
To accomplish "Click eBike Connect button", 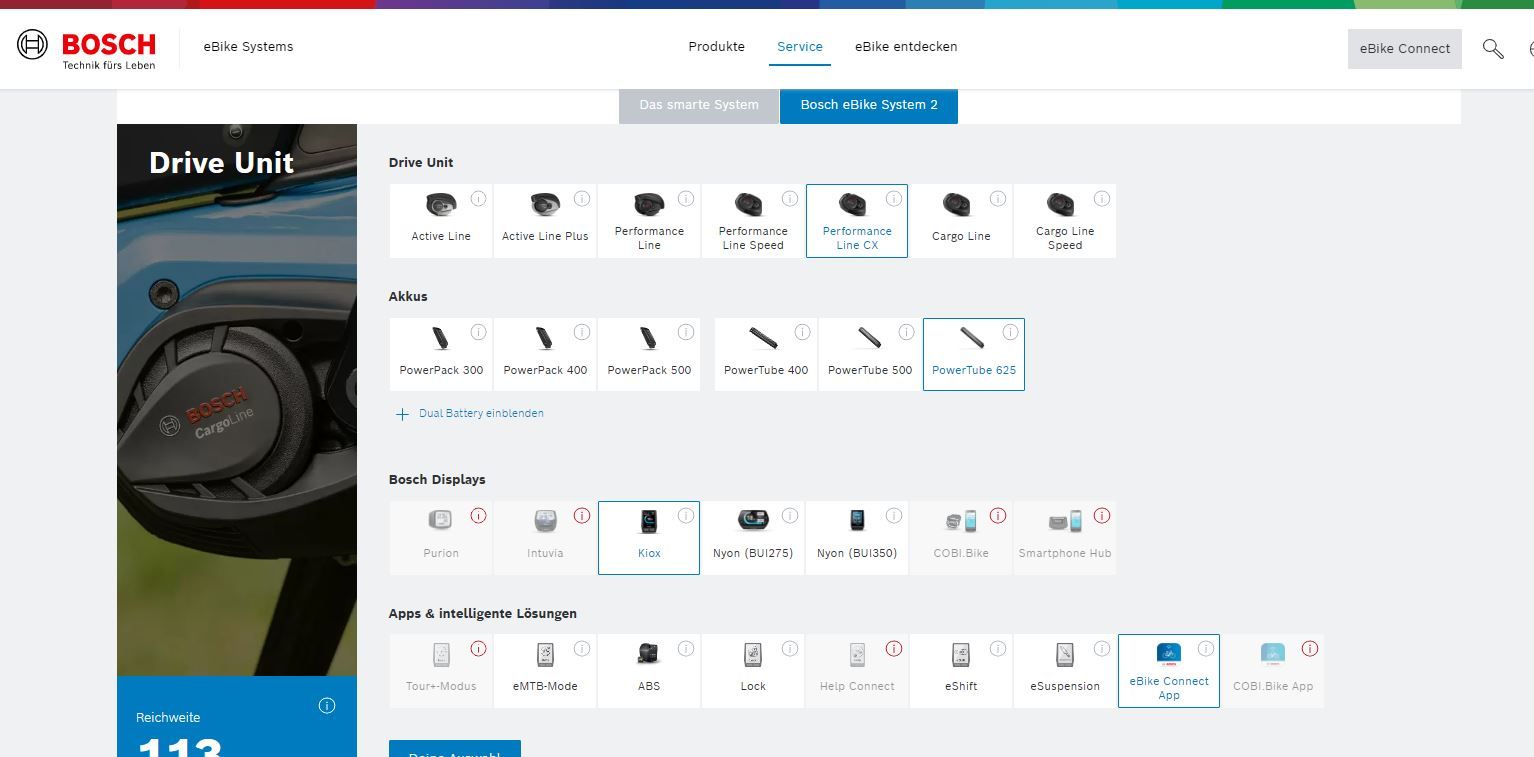I will coord(1405,48).
